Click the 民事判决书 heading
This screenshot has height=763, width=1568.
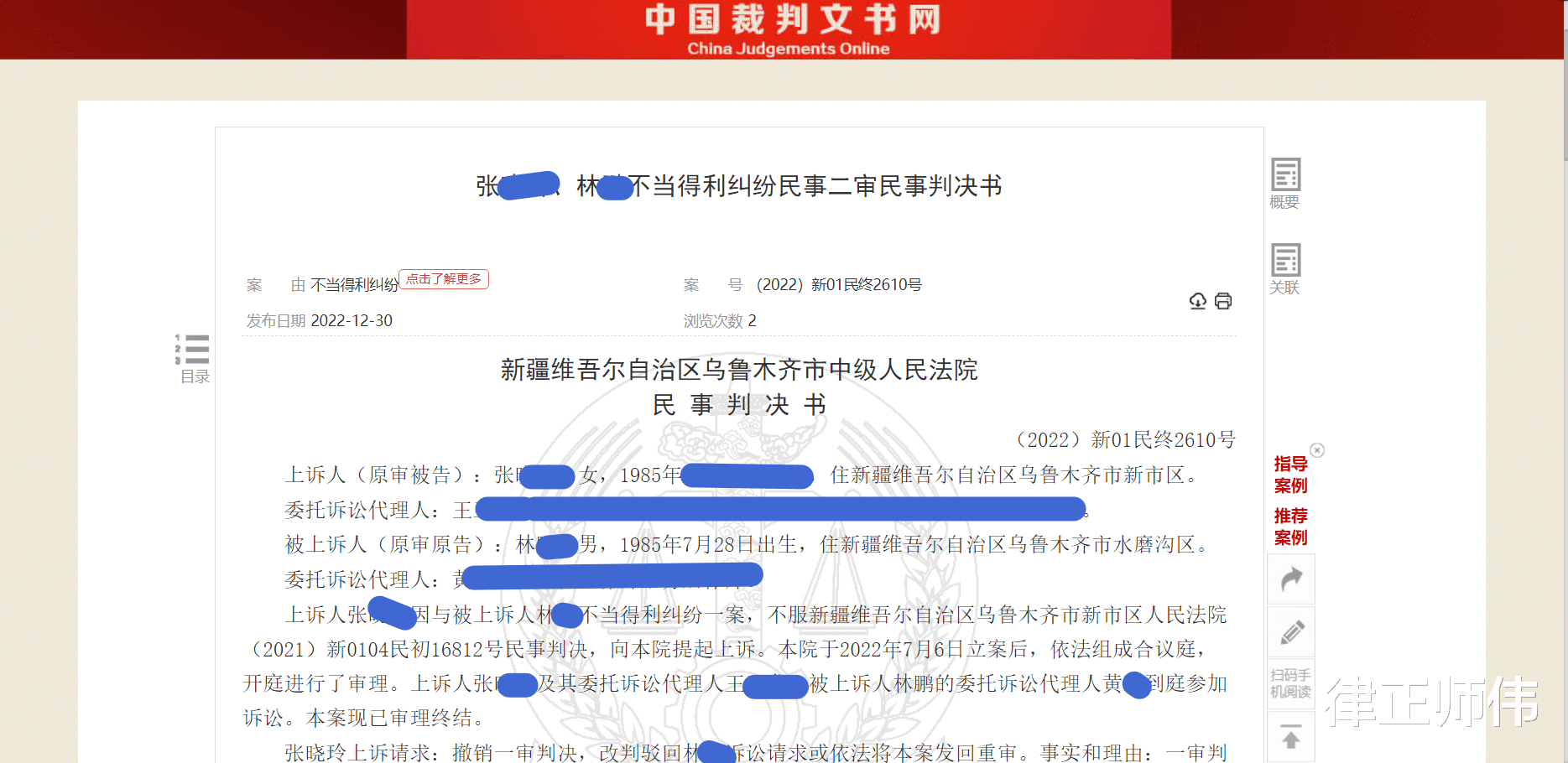[739, 405]
